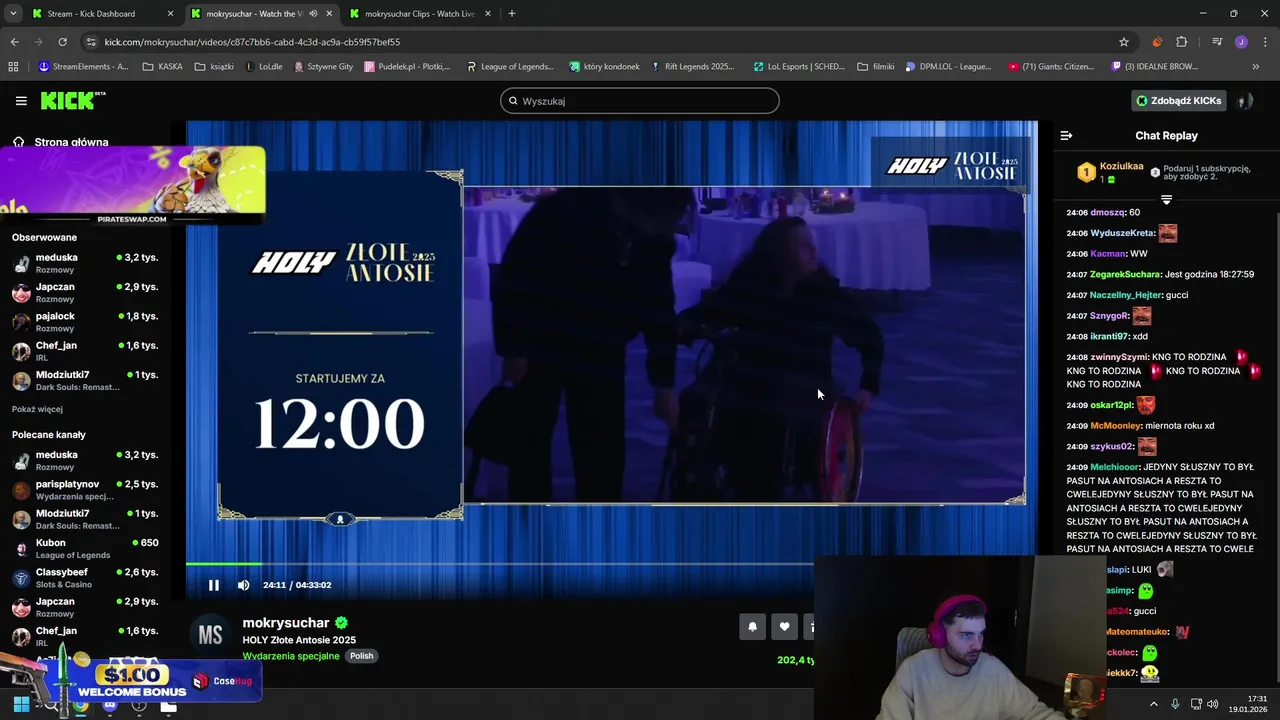
Task: Click the heart follow button
Action: coord(784,626)
